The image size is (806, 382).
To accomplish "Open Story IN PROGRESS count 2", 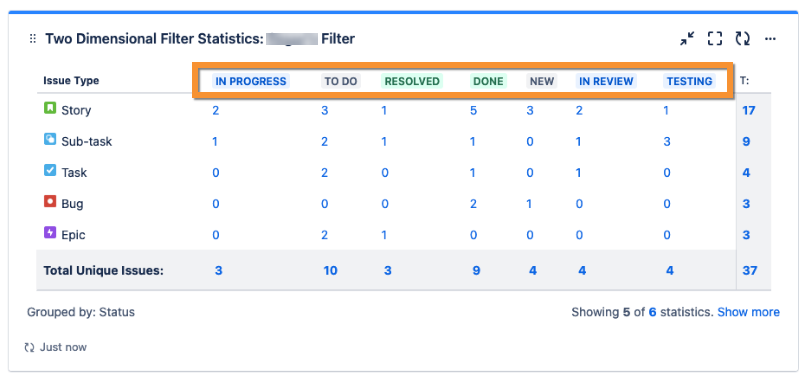I will coord(216,111).
